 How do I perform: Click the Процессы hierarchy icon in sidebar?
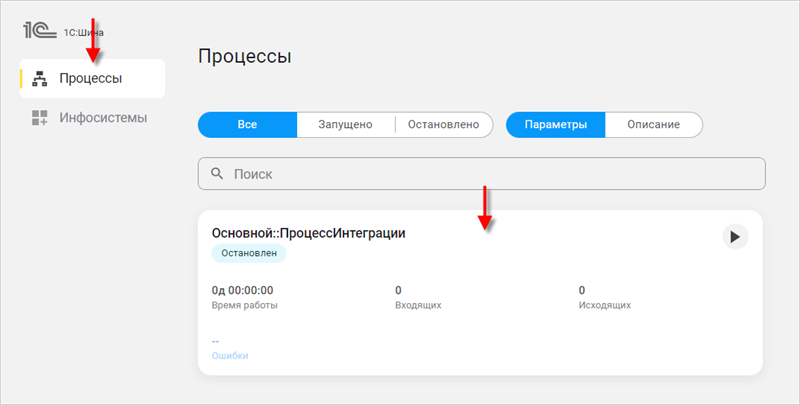click(40, 79)
